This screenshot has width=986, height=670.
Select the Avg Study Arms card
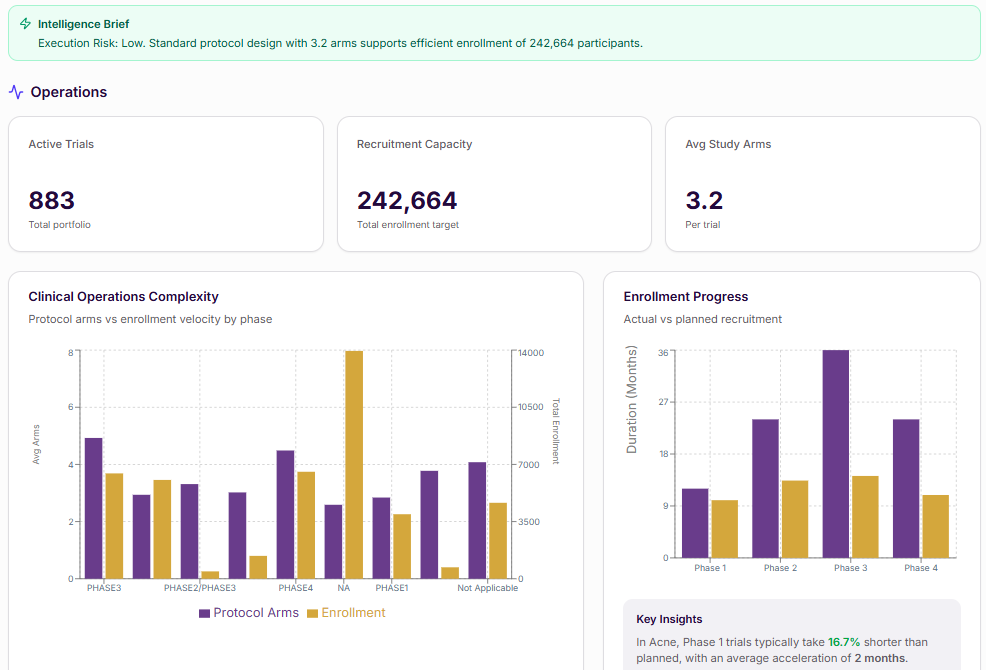[823, 184]
